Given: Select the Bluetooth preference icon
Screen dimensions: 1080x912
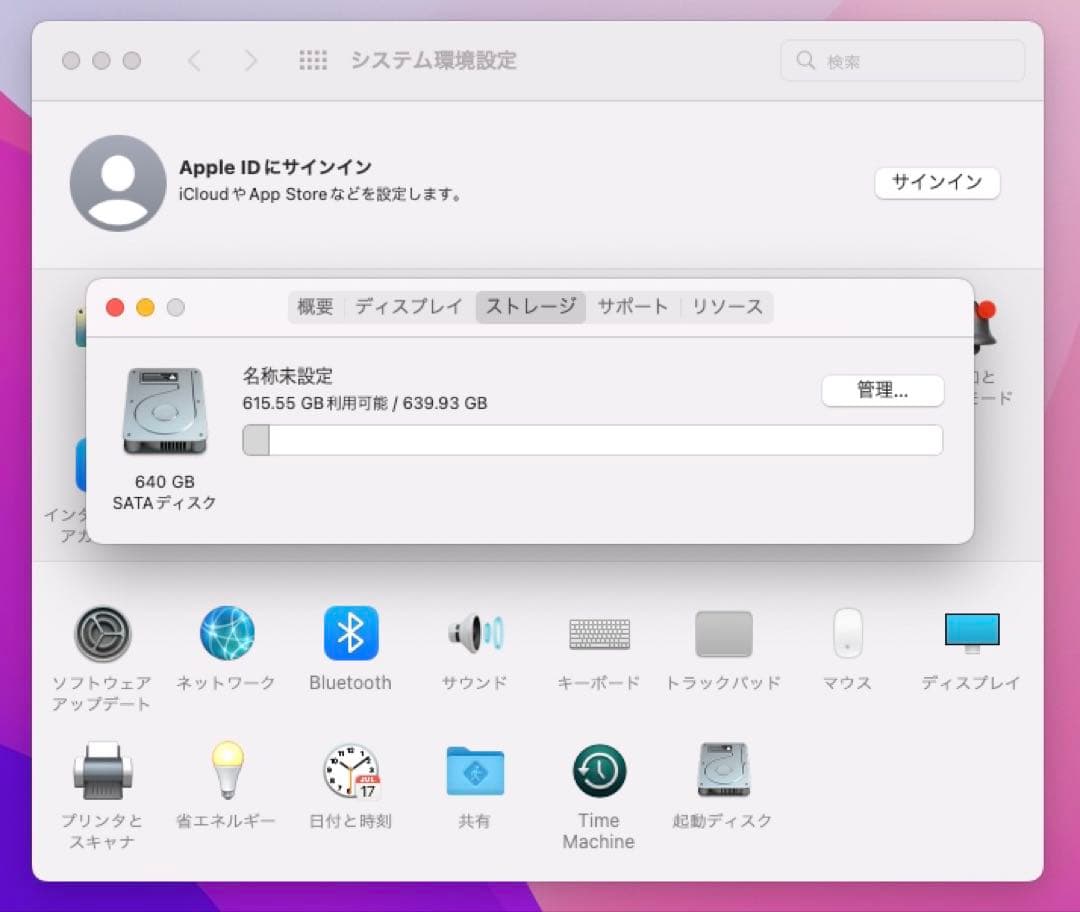Looking at the screenshot, I should pos(350,634).
